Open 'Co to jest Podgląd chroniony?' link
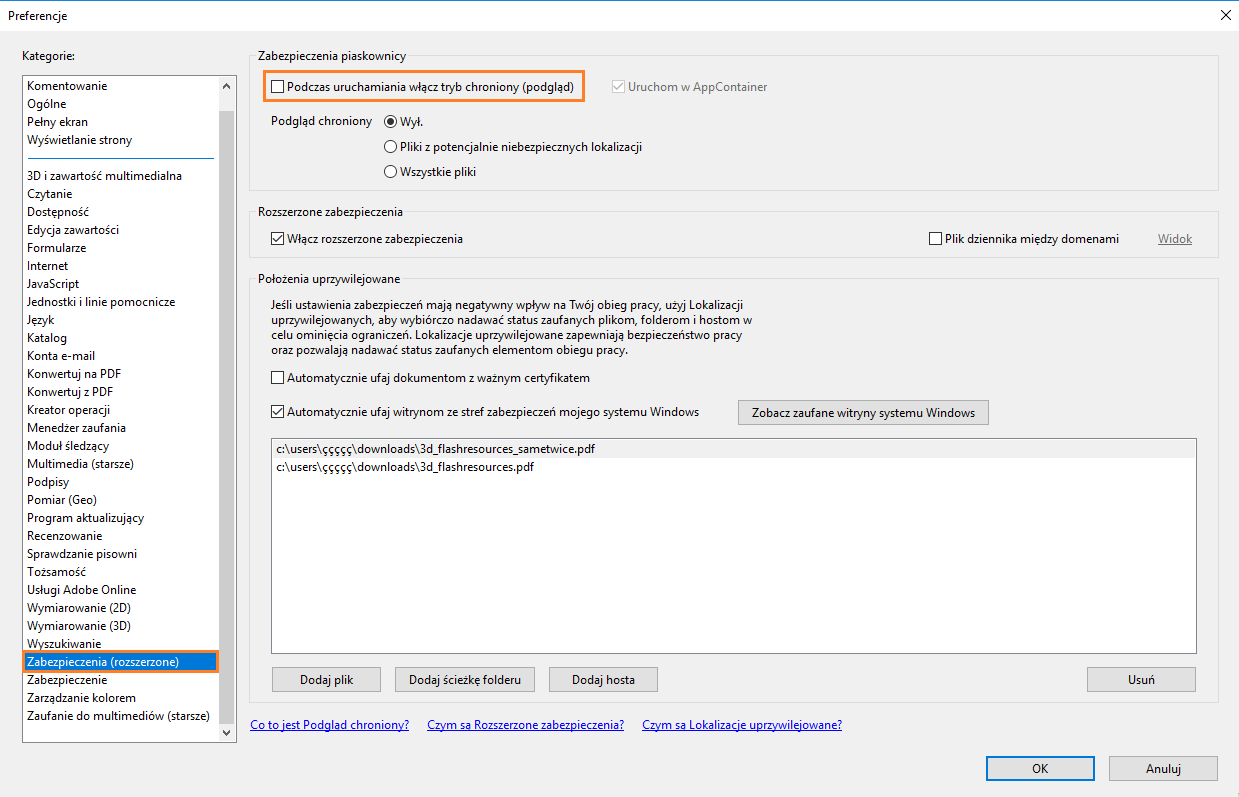1239x797 pixels. pyautogui.click(x=330, y=725)
